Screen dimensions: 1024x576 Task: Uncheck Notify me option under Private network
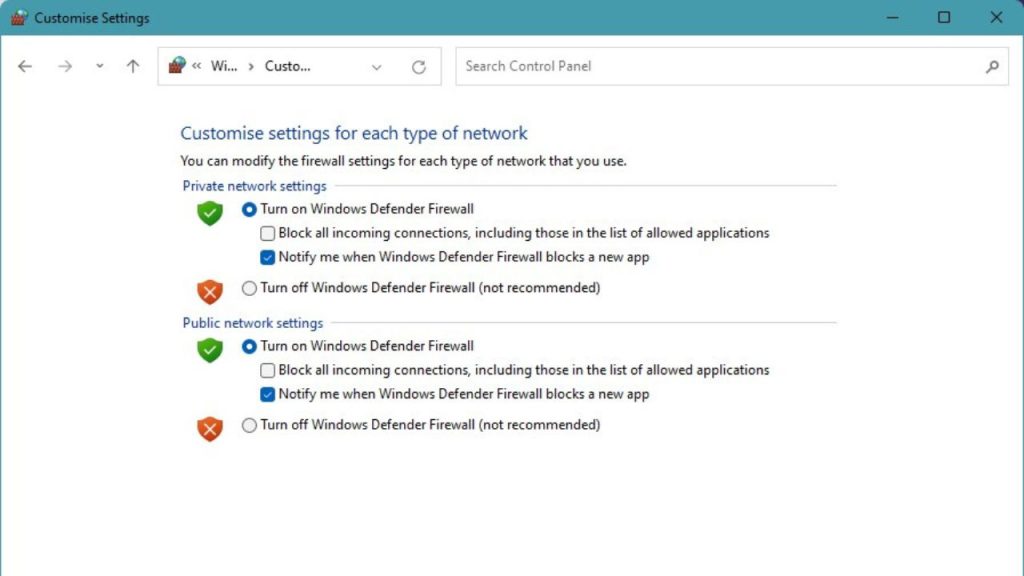tap(267, 257)
